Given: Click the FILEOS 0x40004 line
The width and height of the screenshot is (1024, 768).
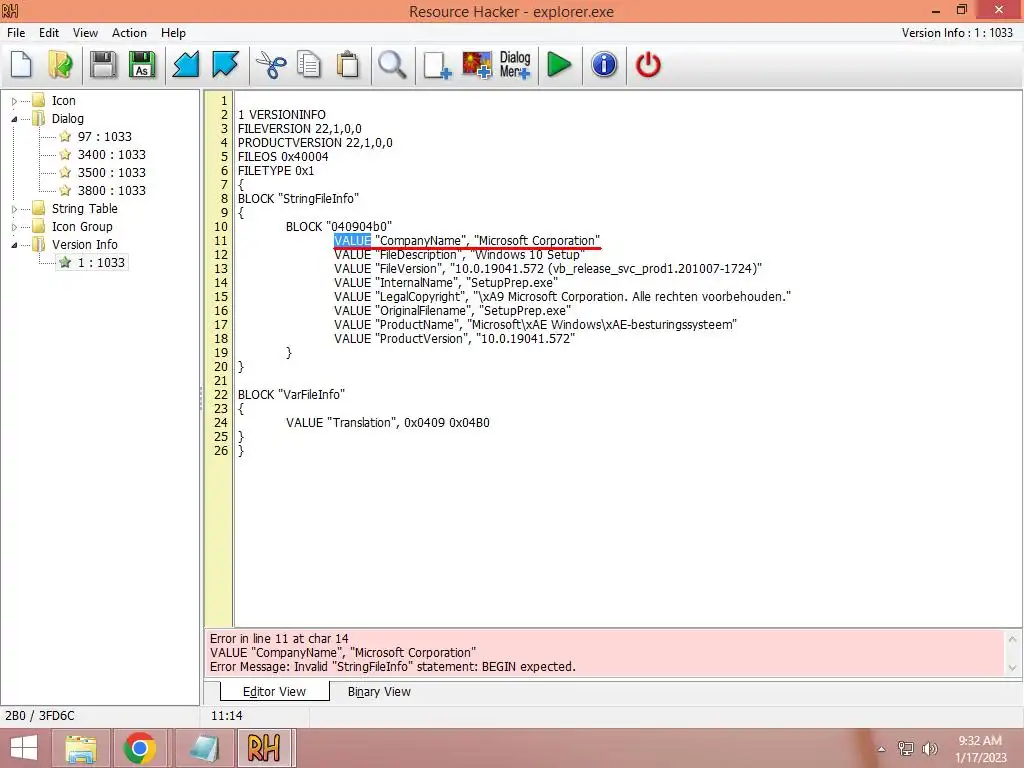Looking at the screenshot, I should (x=283, y=157).
